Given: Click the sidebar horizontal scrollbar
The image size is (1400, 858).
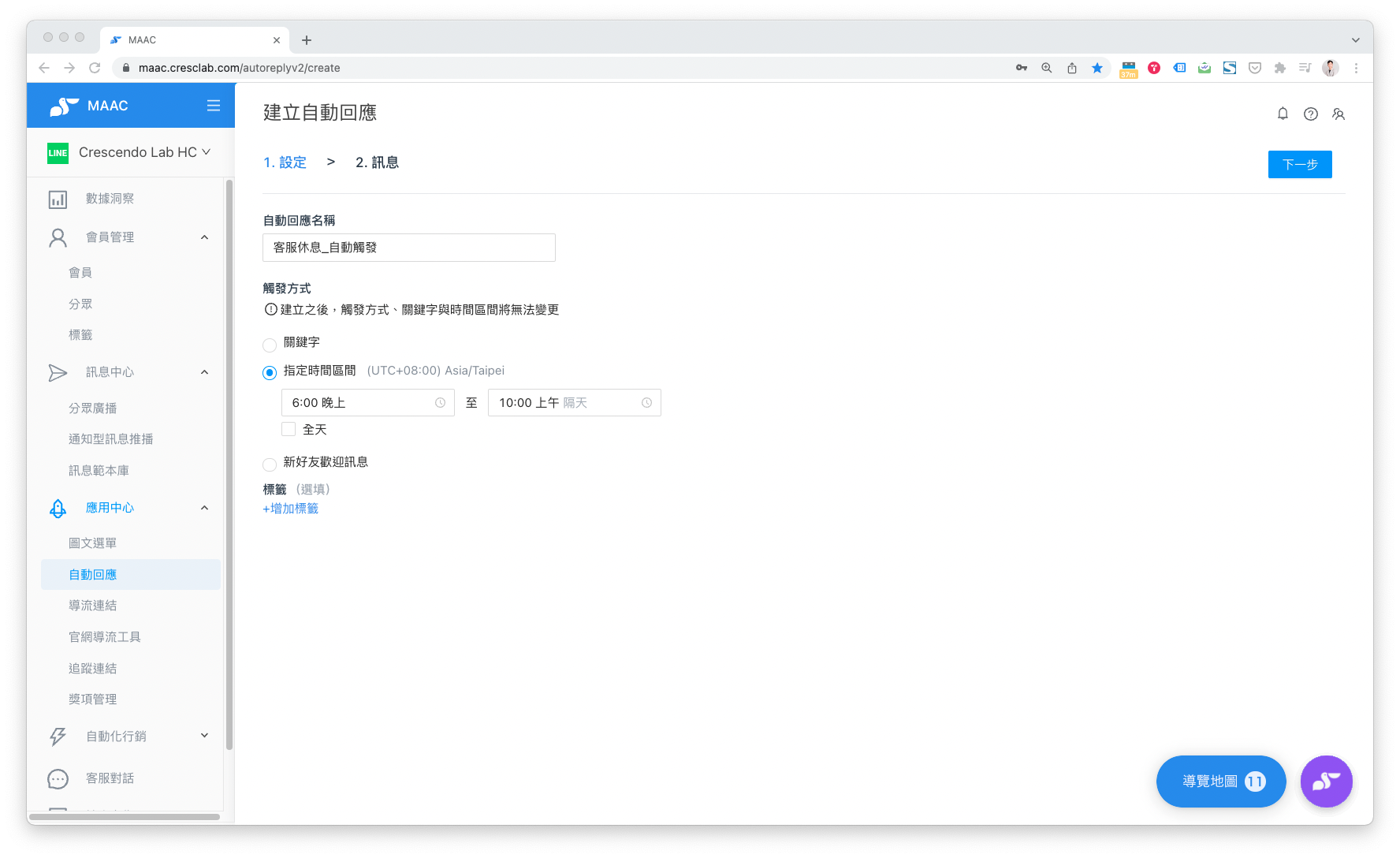Looking at the screenshot, I should tap(125, 817).
